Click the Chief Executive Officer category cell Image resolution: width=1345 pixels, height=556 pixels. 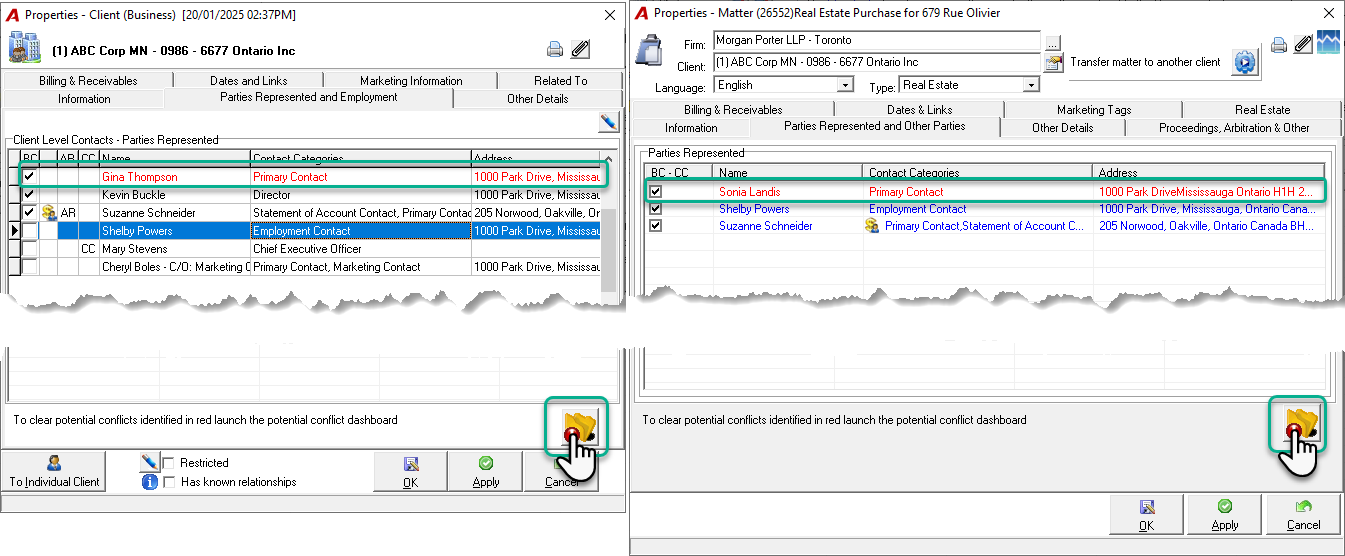[x=361, y=249]
